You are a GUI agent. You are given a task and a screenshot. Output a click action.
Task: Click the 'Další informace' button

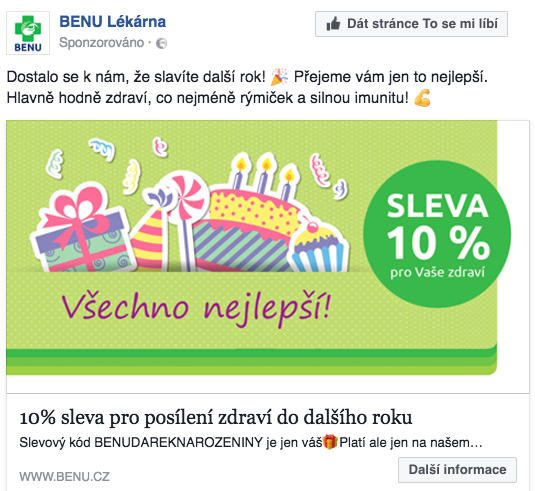(x=457, y=470)
